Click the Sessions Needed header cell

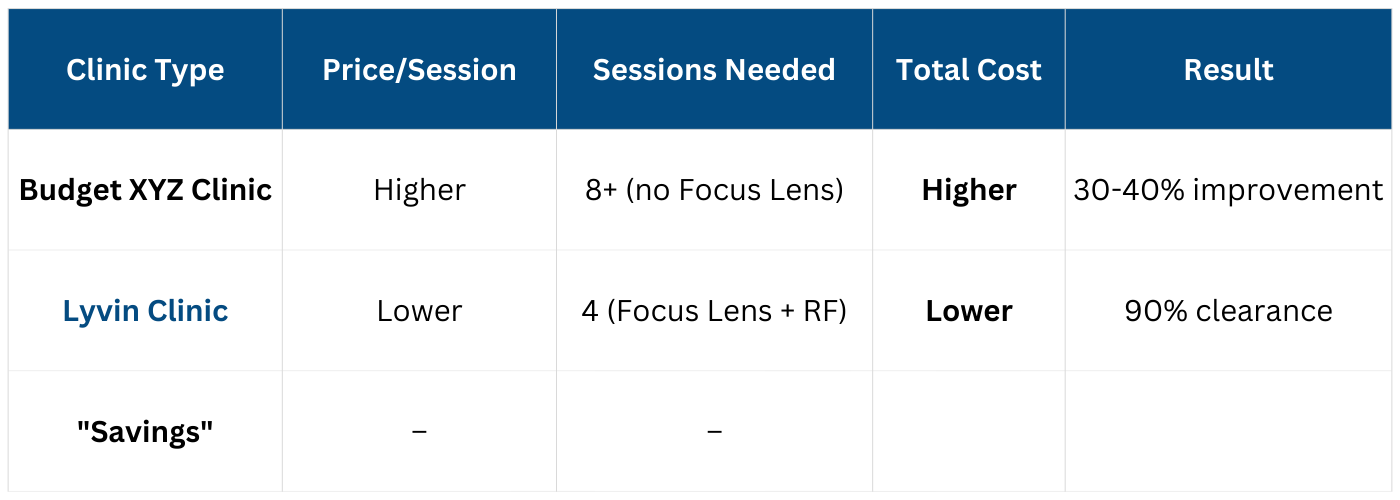click(714, 70)
